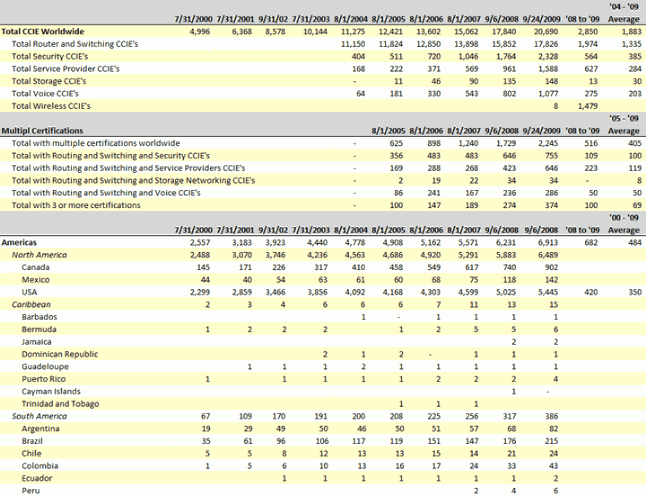Image resolution: width=646 pixels, height=496 pixels.
Task: Select the 'Barbados' row label
Action: tap(39, 316)
